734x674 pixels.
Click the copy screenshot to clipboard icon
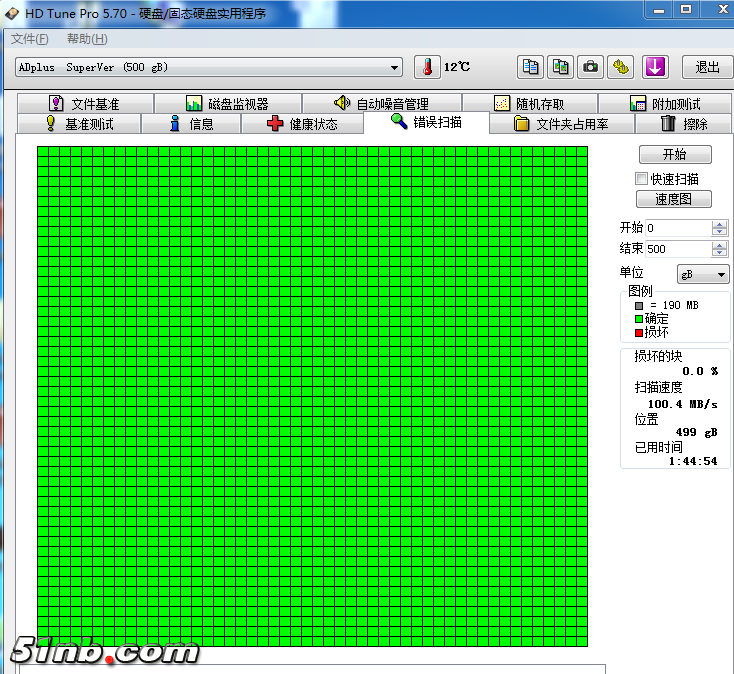pyautogui.click(x=561, y=67)
